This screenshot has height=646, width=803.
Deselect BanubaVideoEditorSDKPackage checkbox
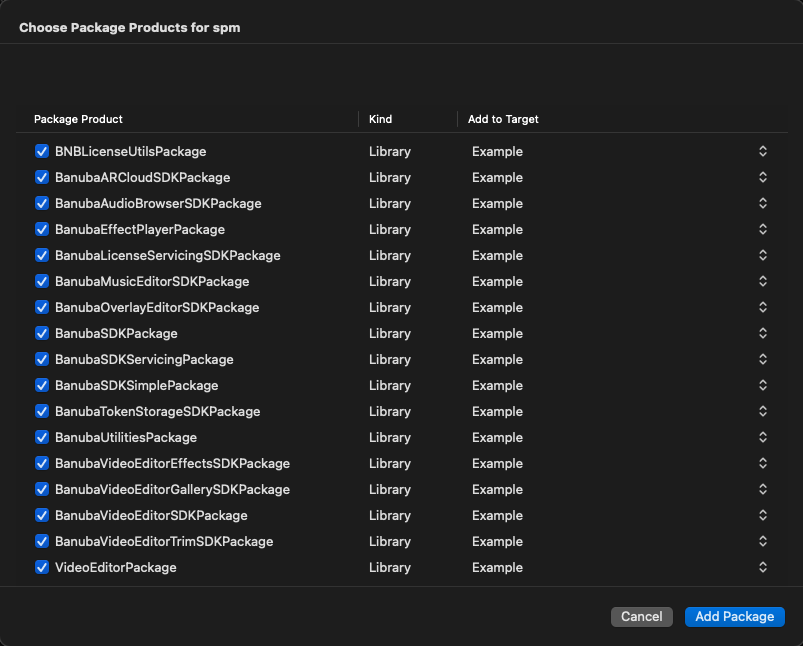point(42,515)
